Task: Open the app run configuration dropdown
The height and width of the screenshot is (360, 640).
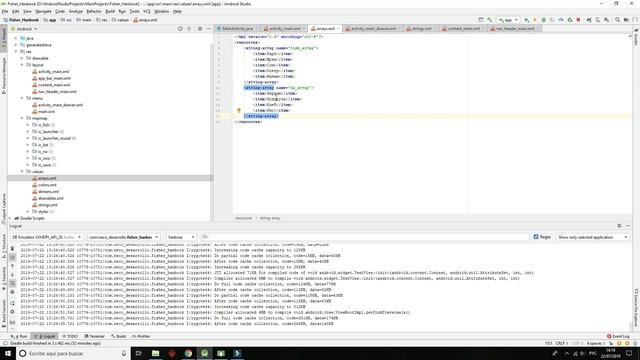Action: [x=508, y=20]
